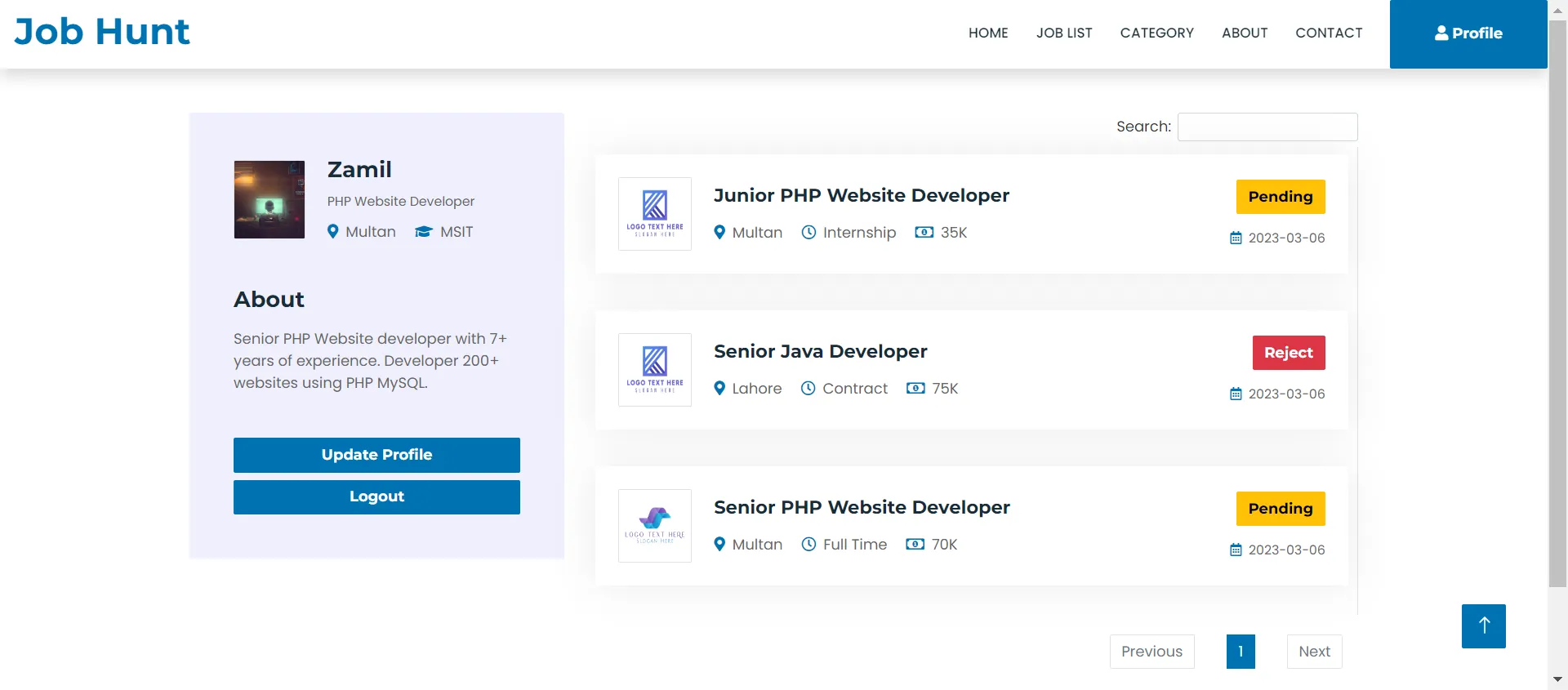Click Junior PHP Developer company logo
The width and height of the screenshot is (1568, 690).
[x=654, y=214]
